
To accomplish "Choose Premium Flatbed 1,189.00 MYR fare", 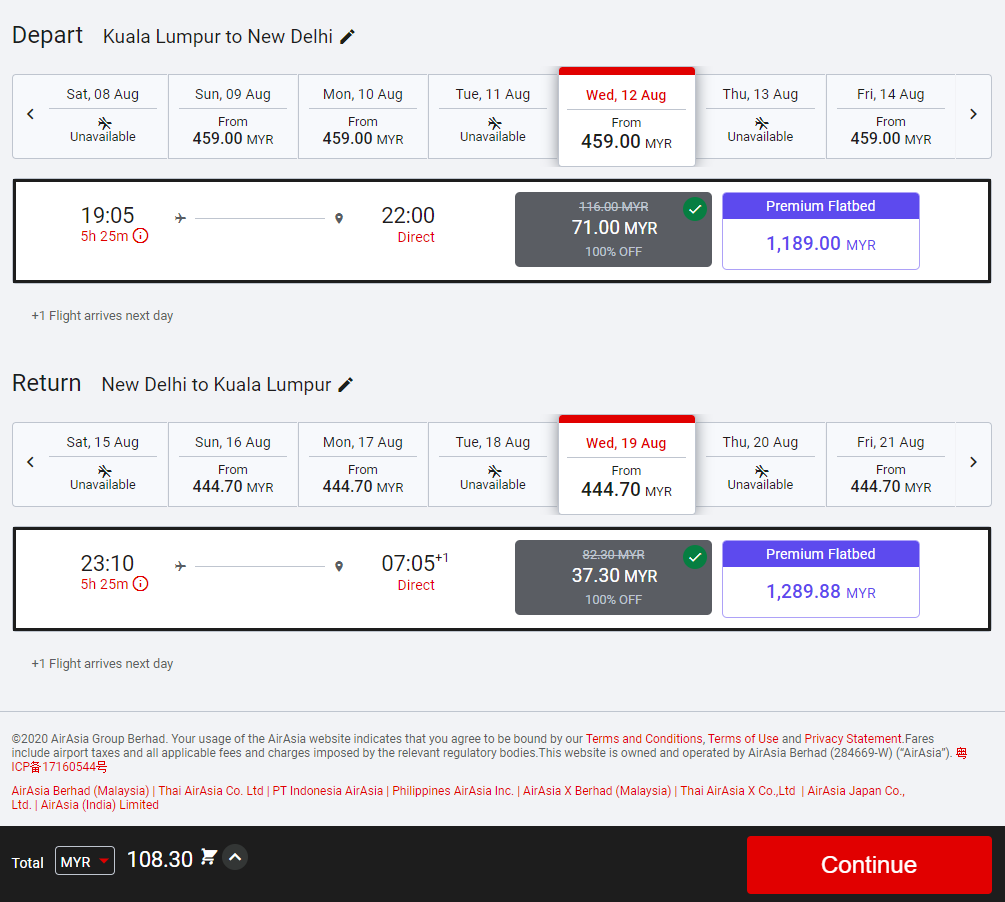I will pyautogui.click(x=820, y=232).
